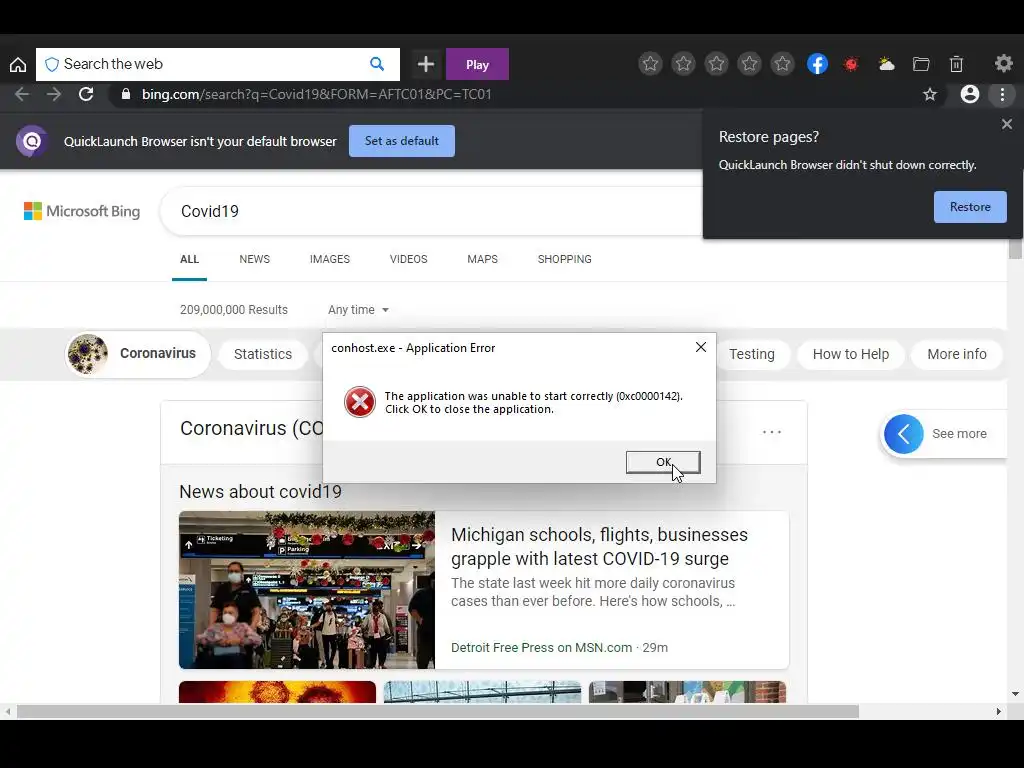Open the three-dot browser menu

point(1002,94)
